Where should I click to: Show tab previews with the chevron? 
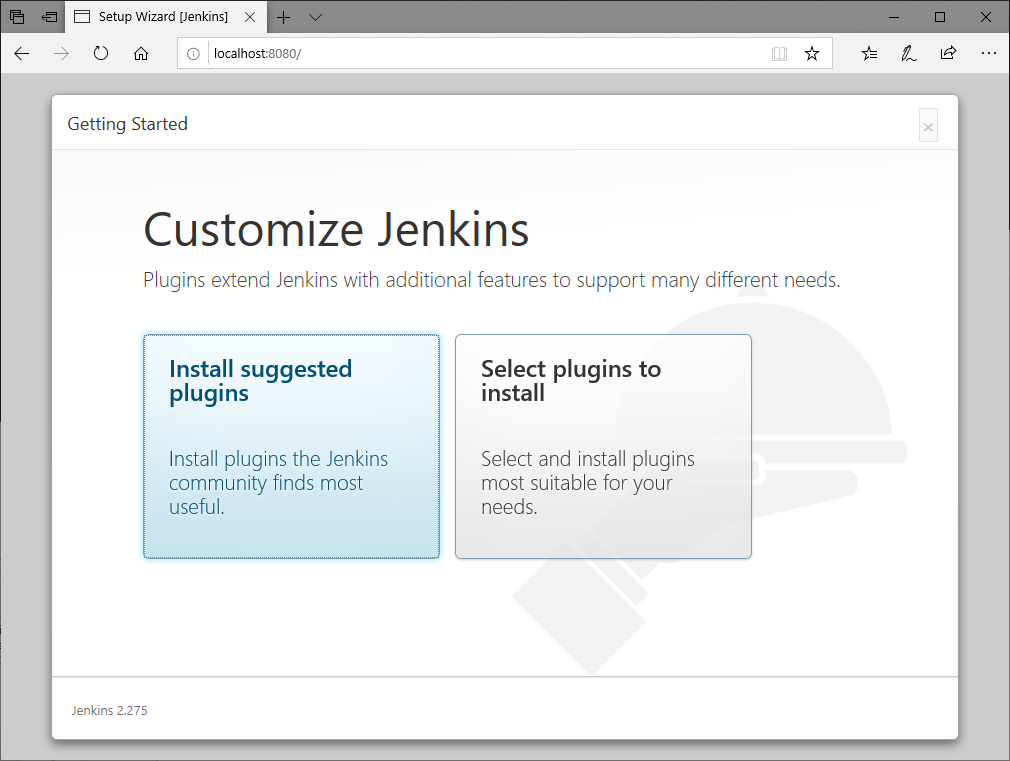click(315, 17)
